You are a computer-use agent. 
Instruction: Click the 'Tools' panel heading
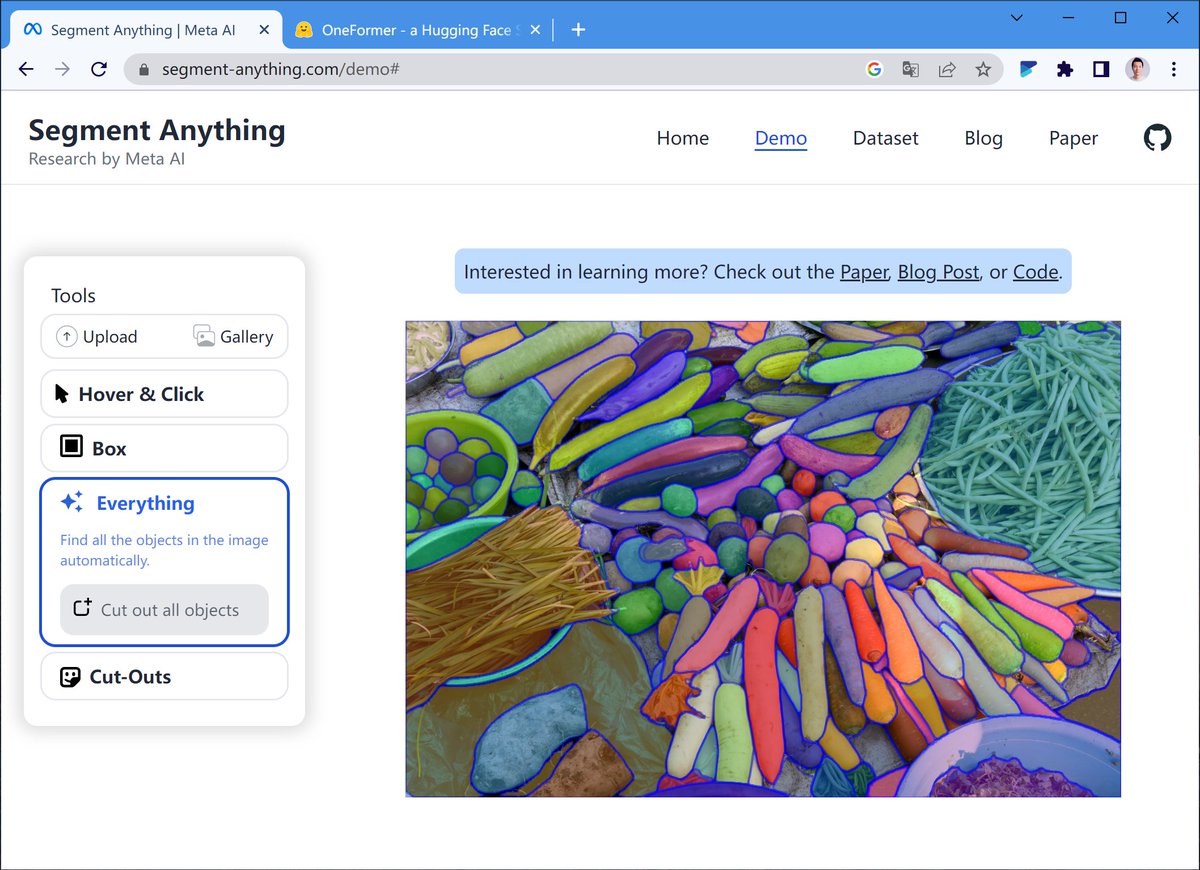pos(73,296)
